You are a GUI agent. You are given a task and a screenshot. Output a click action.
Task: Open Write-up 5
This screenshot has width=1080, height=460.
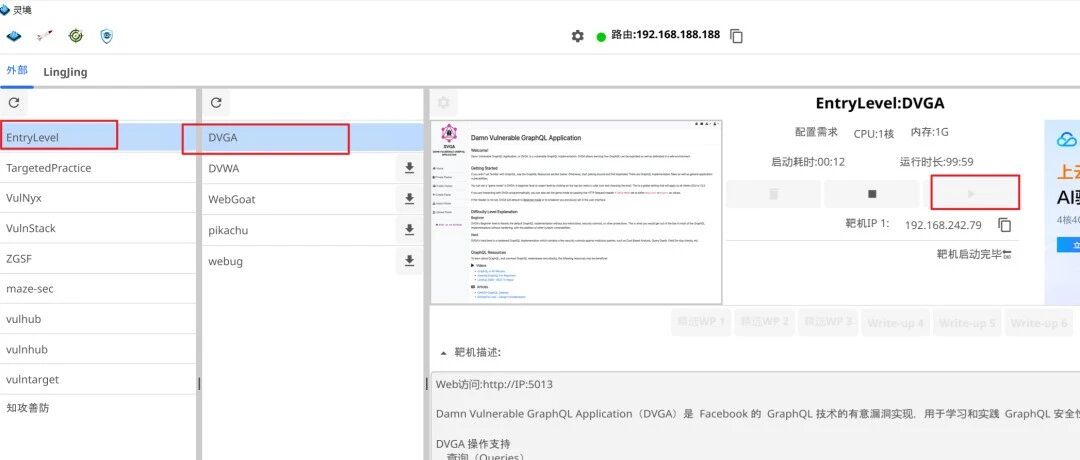(968, 323)
